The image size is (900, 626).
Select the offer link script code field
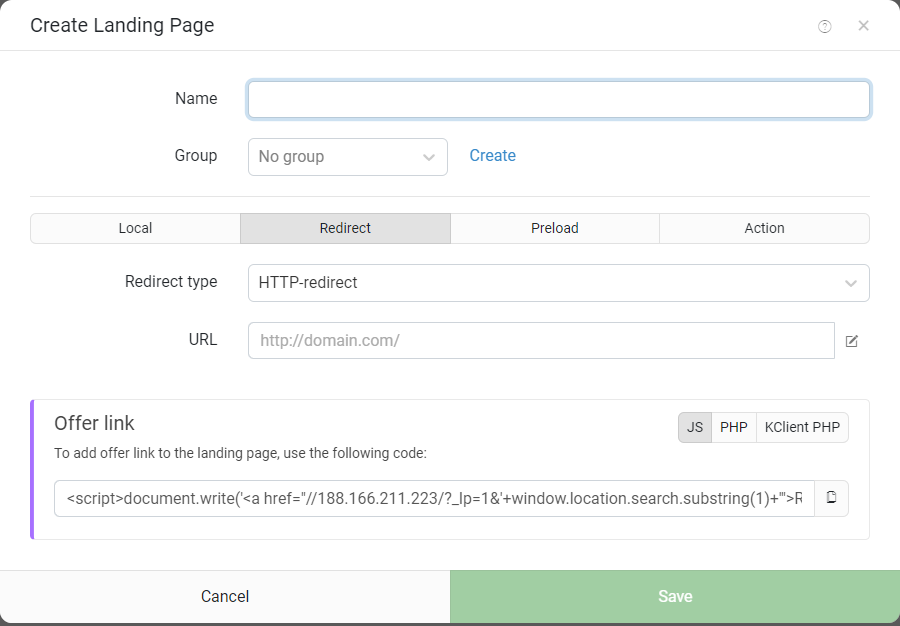[x=435, y=498]
